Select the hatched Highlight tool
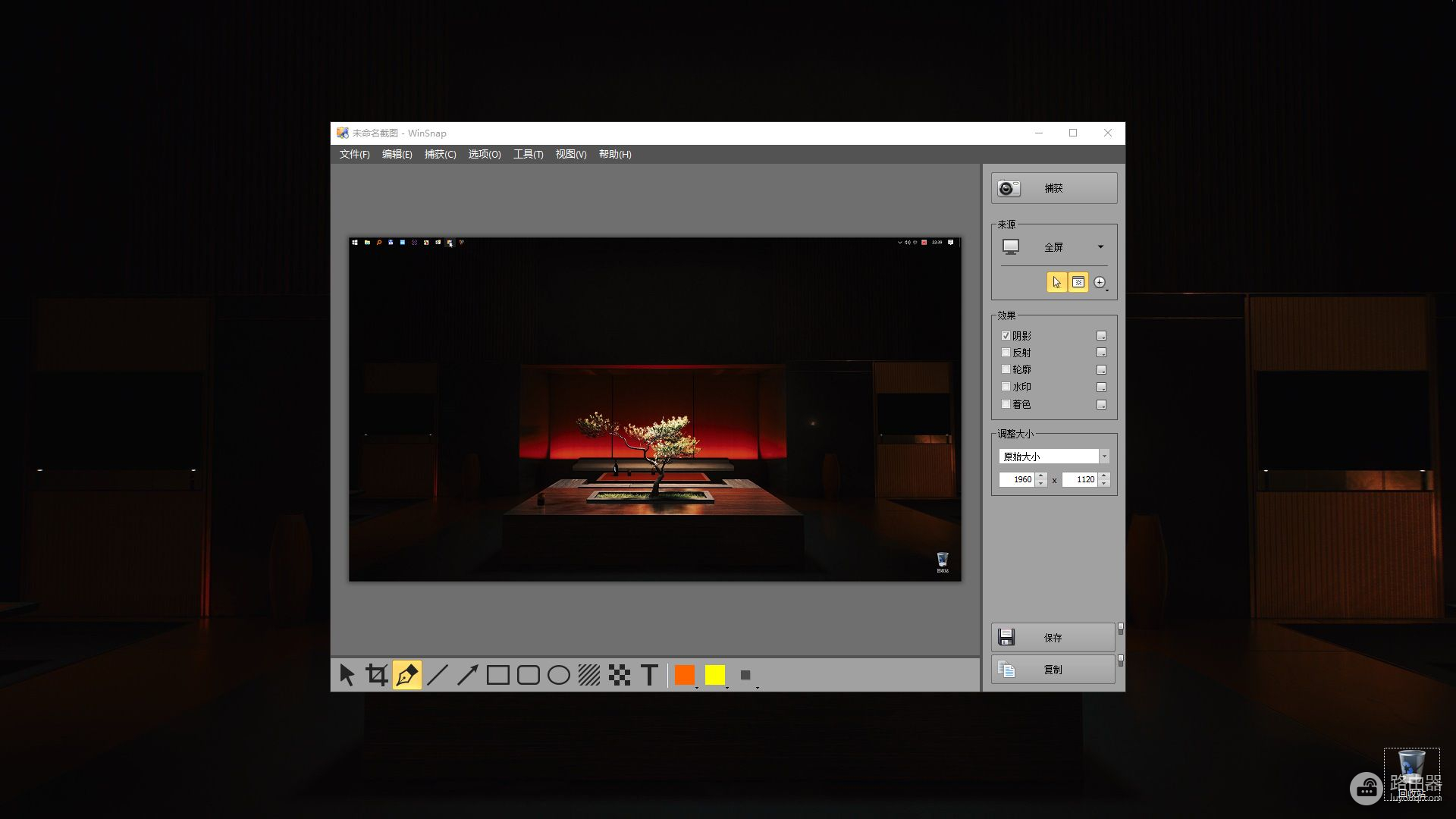 click(589, 675)
